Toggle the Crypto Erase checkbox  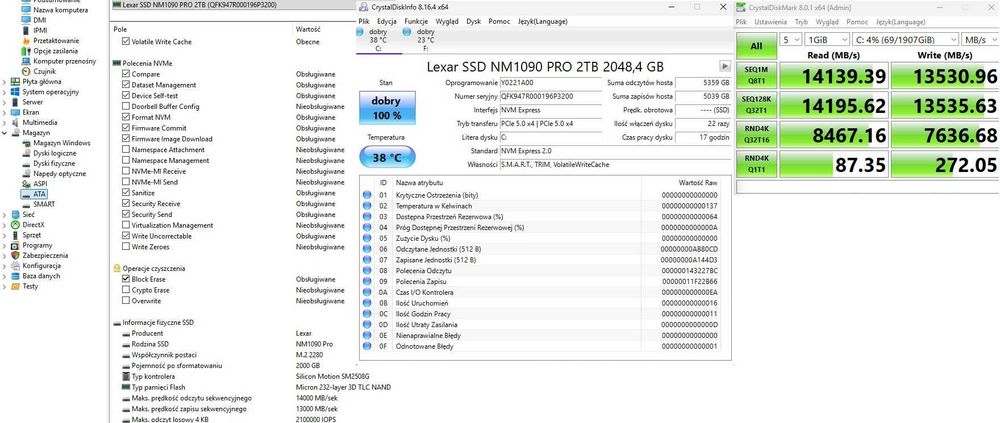[x=126, y=290]
